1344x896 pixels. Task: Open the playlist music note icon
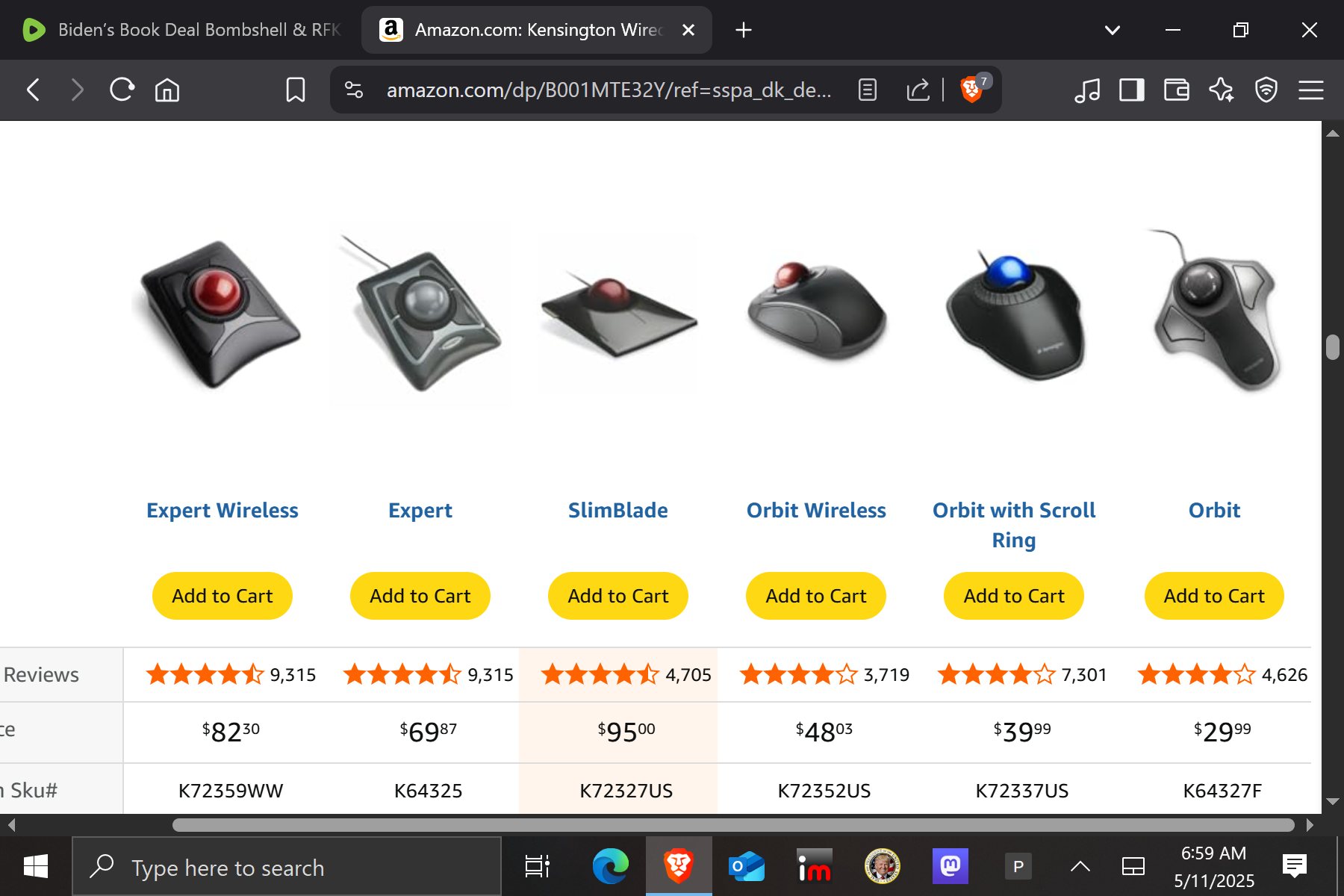[x=1087, y=90]
